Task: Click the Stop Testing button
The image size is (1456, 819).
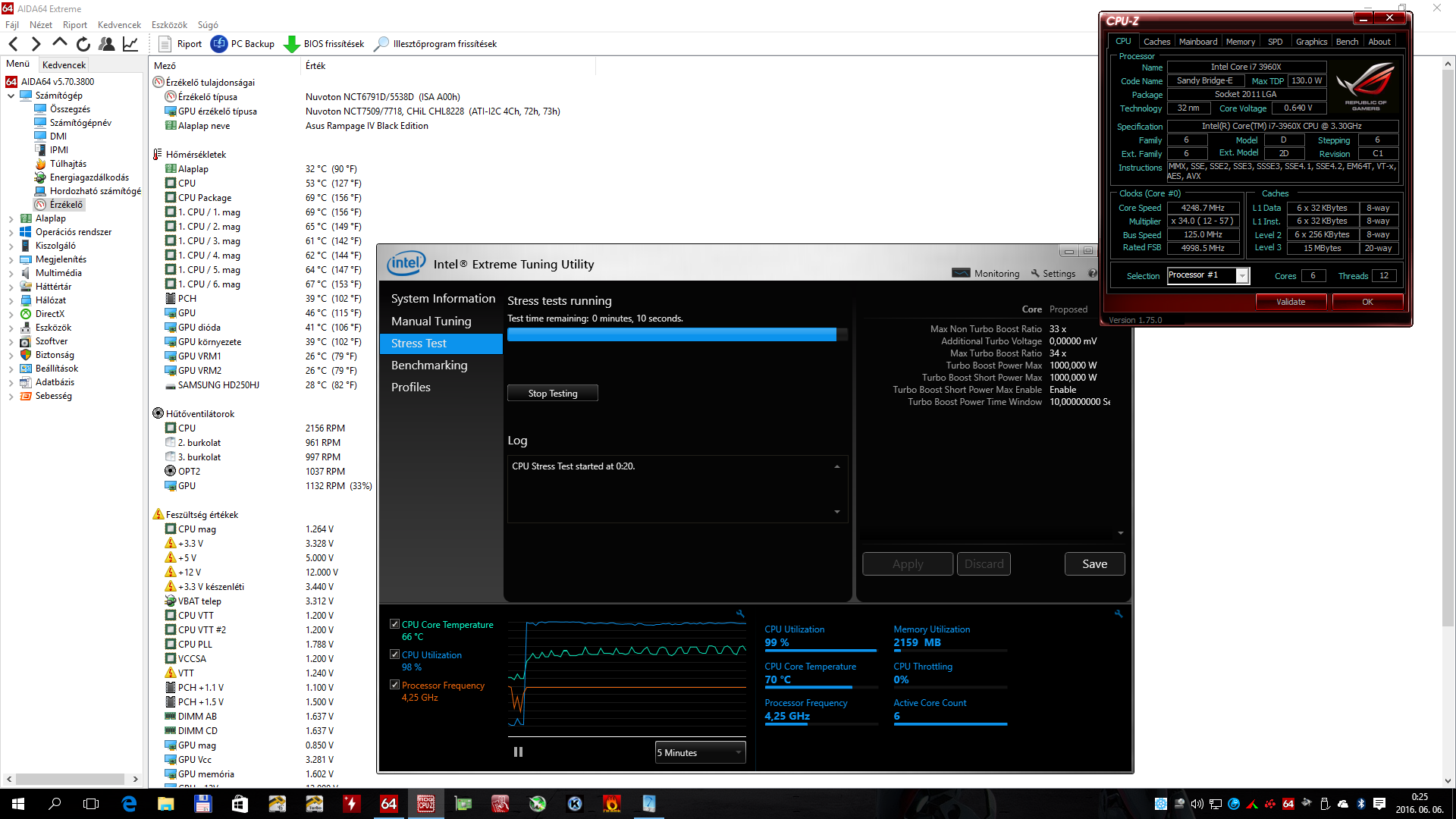Action: pos(553,393)
